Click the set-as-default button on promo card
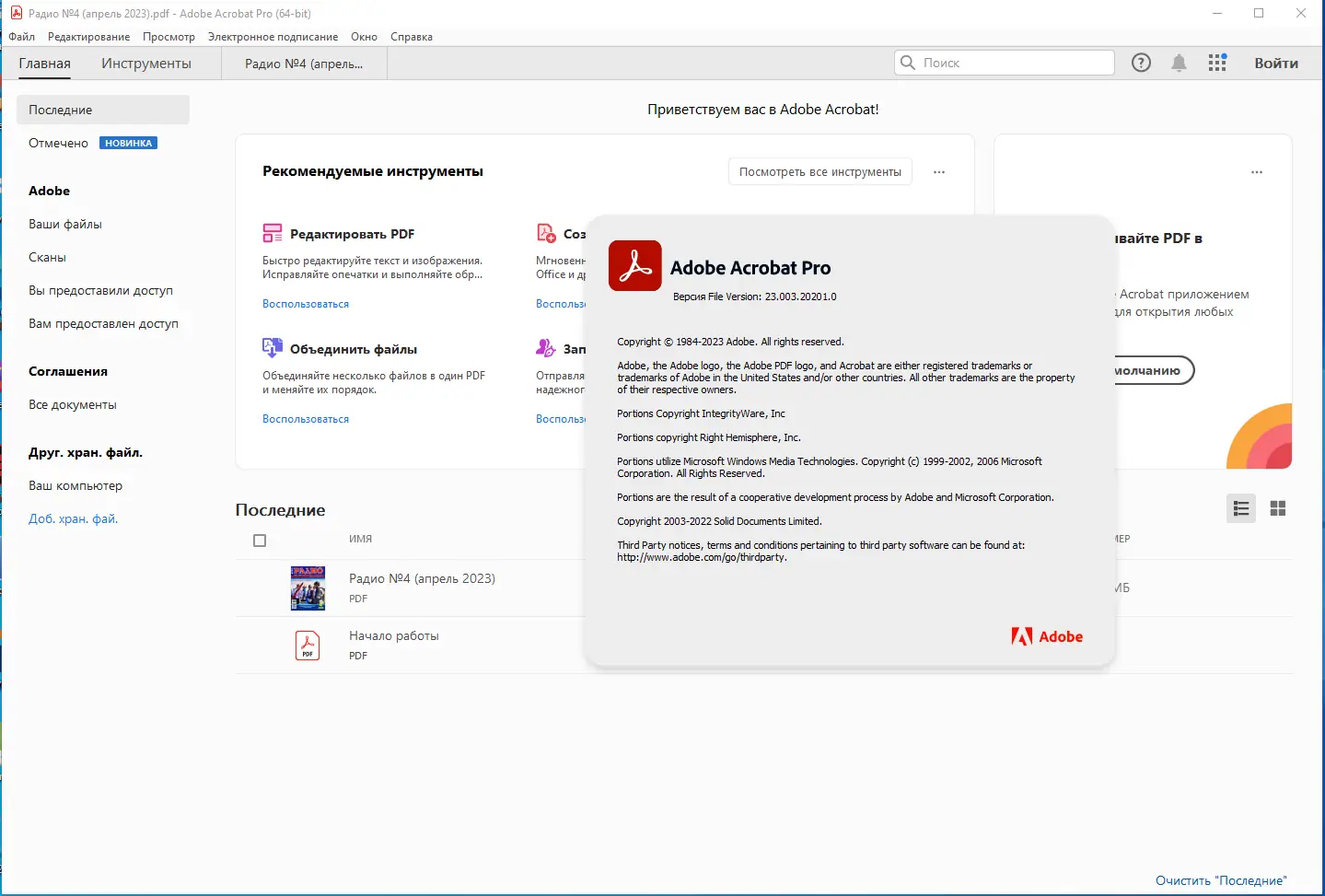 tap(1154, 370)
